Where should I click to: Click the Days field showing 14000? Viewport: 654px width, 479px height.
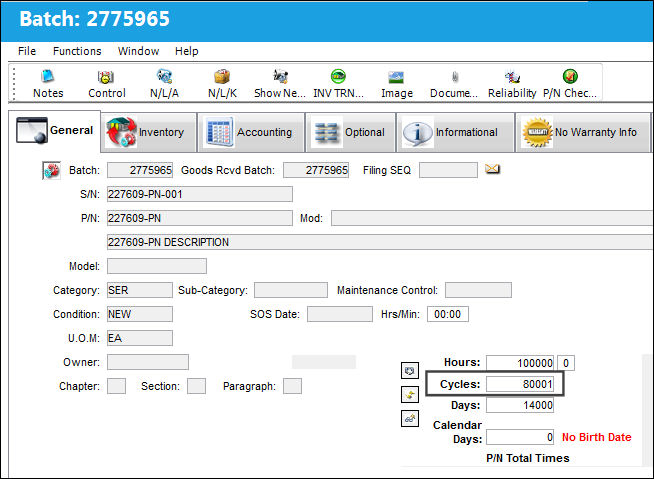[x=520, y=405]
